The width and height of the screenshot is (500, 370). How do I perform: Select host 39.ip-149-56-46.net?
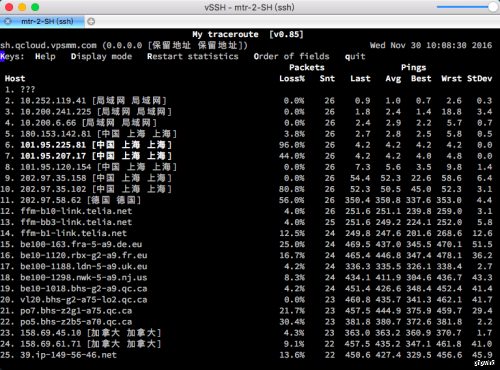click(x=69, y=355)
